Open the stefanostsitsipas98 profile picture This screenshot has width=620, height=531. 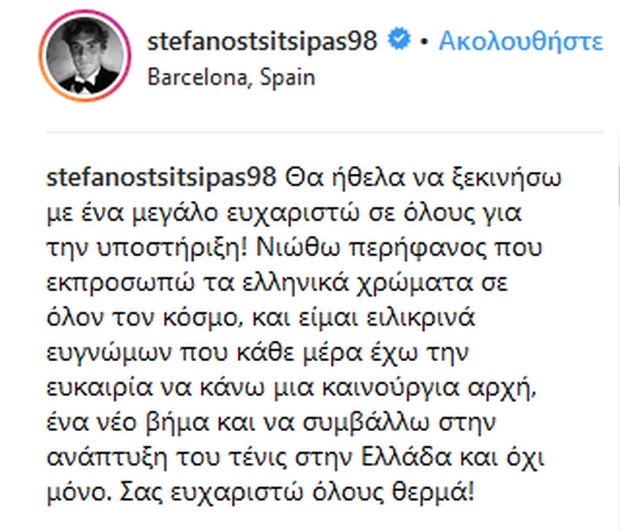coord(84,56)
